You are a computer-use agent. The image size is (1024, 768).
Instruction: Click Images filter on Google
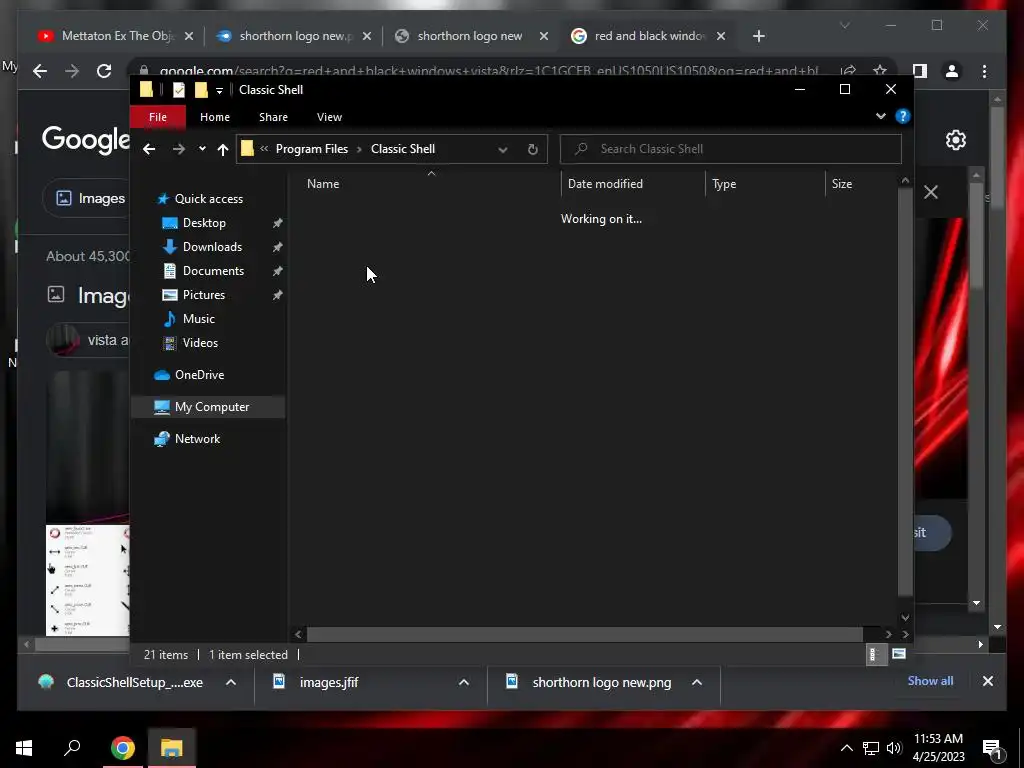(90, 198)
